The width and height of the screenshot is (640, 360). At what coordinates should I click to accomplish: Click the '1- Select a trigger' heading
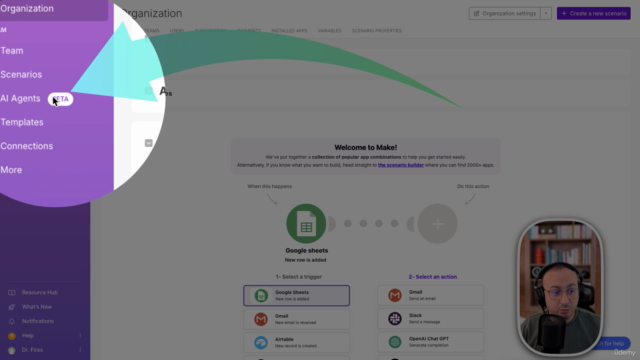tap(299, 277)
